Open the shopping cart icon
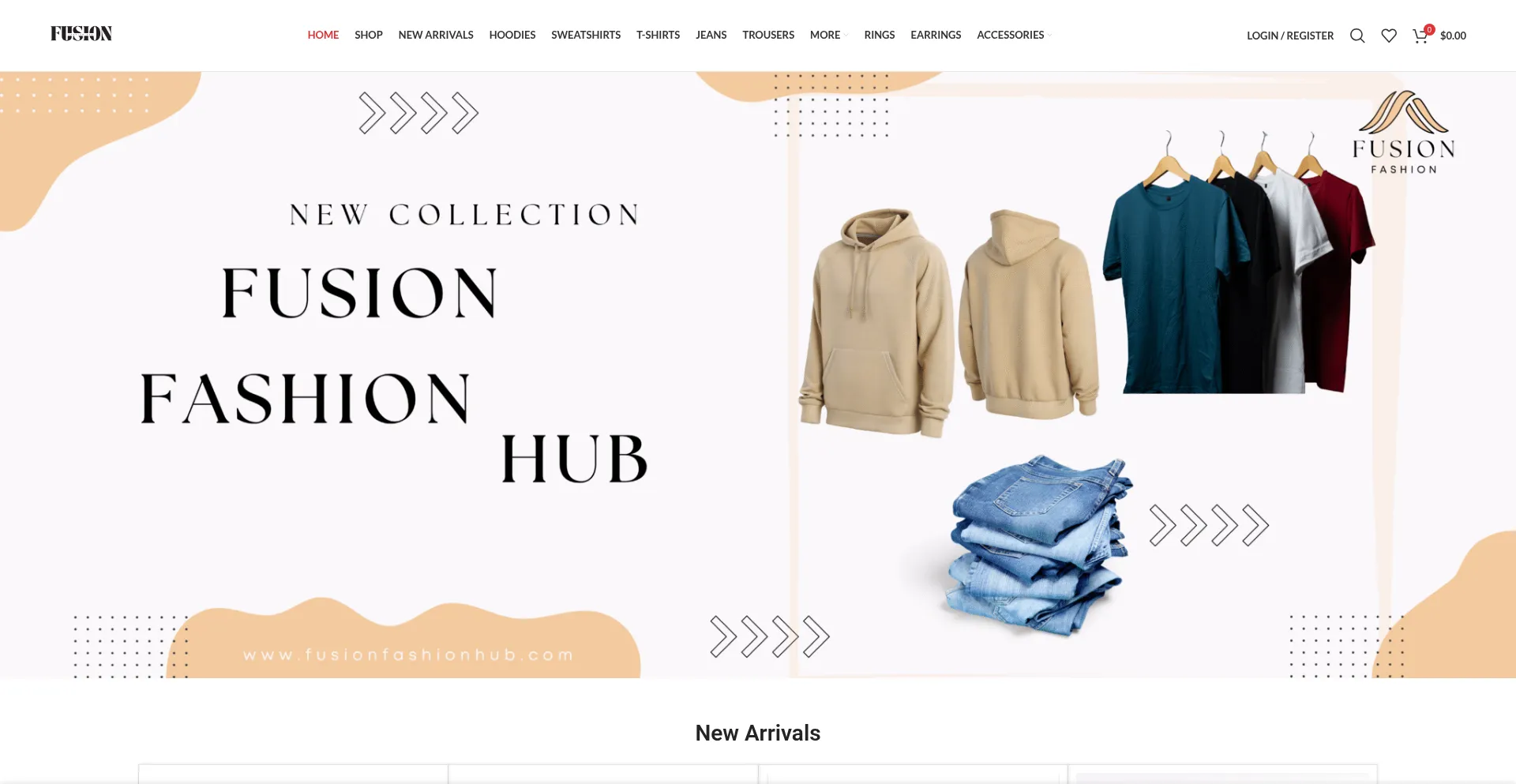Viewport: 1516px width, 784px height. coord(1420,36)
